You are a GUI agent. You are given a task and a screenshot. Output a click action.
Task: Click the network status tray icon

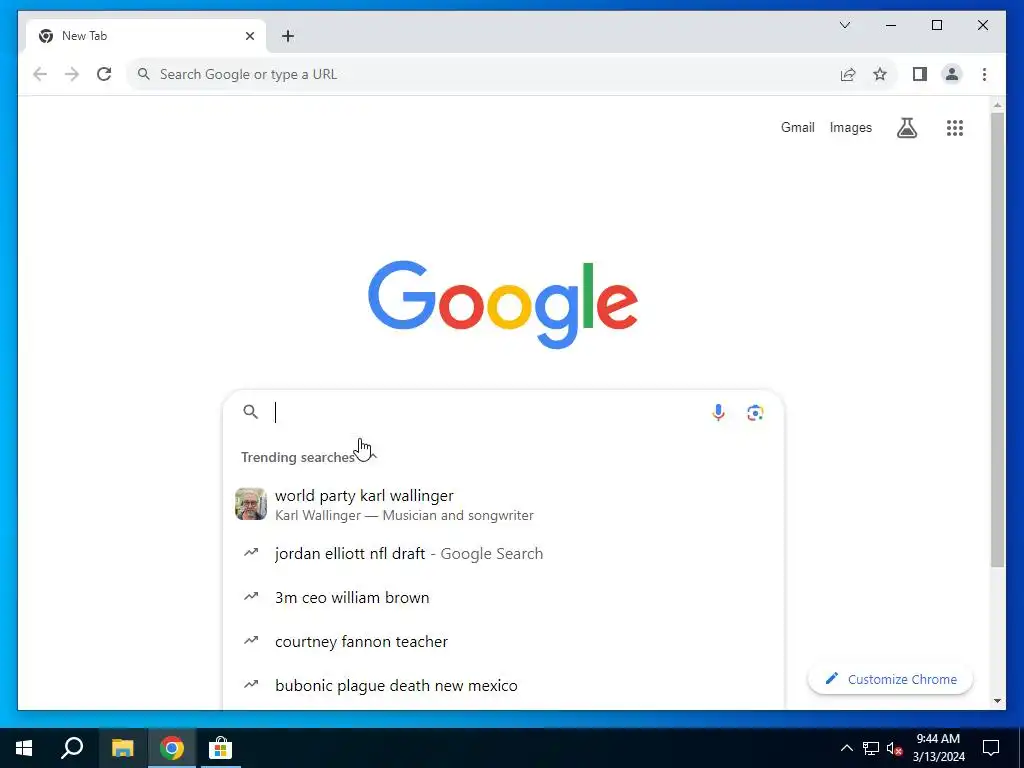[x=871, y=748]
